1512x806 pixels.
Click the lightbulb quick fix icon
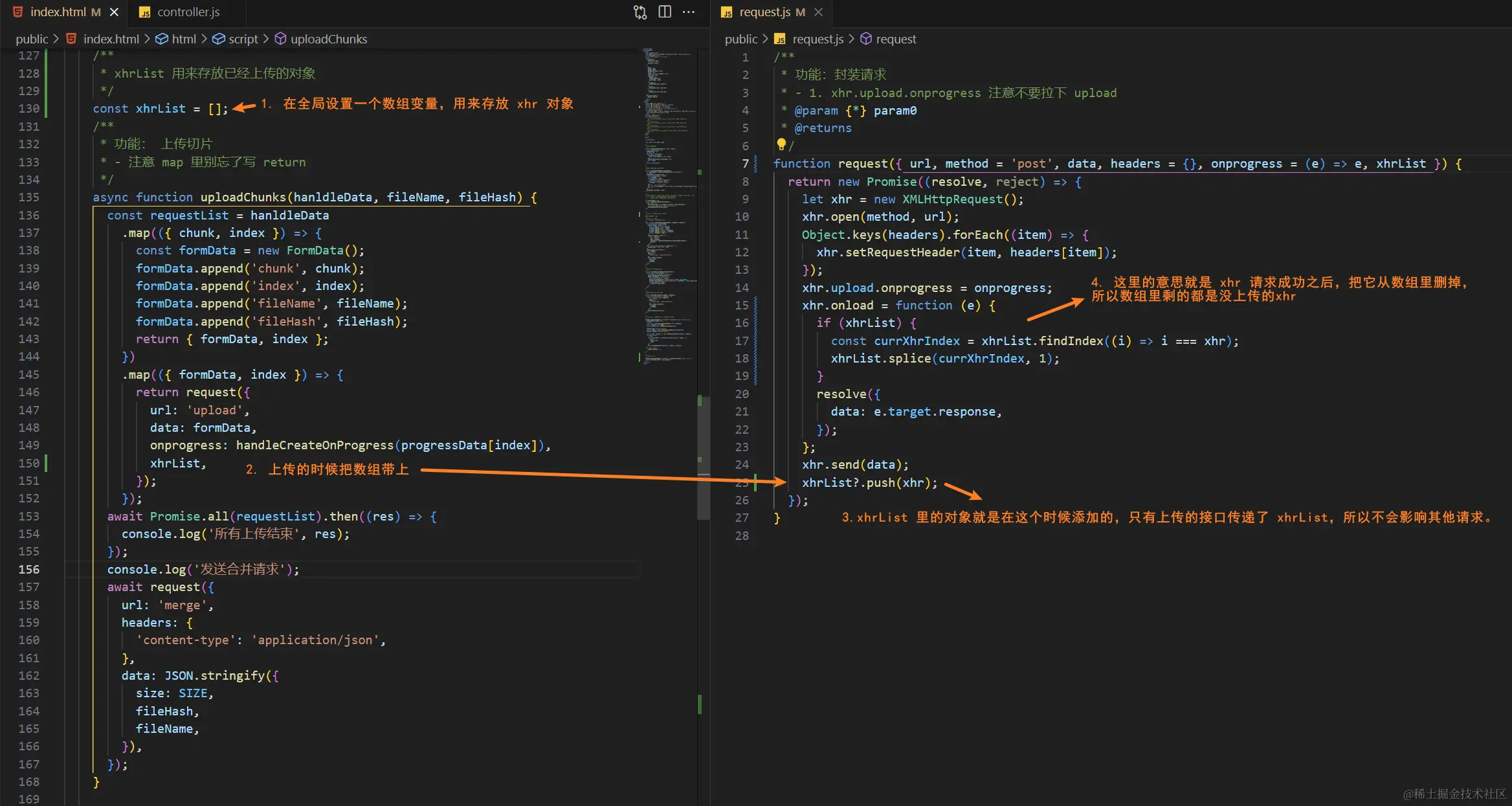(781, 144)
